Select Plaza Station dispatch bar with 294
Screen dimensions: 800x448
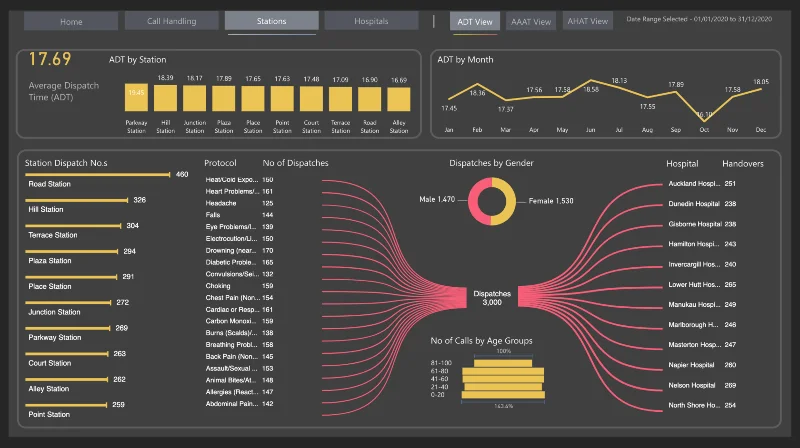click(71, 251)
